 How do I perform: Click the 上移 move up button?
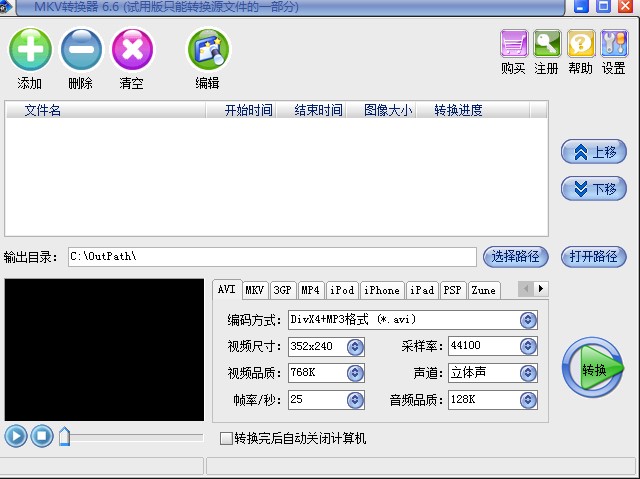[594, 152]
